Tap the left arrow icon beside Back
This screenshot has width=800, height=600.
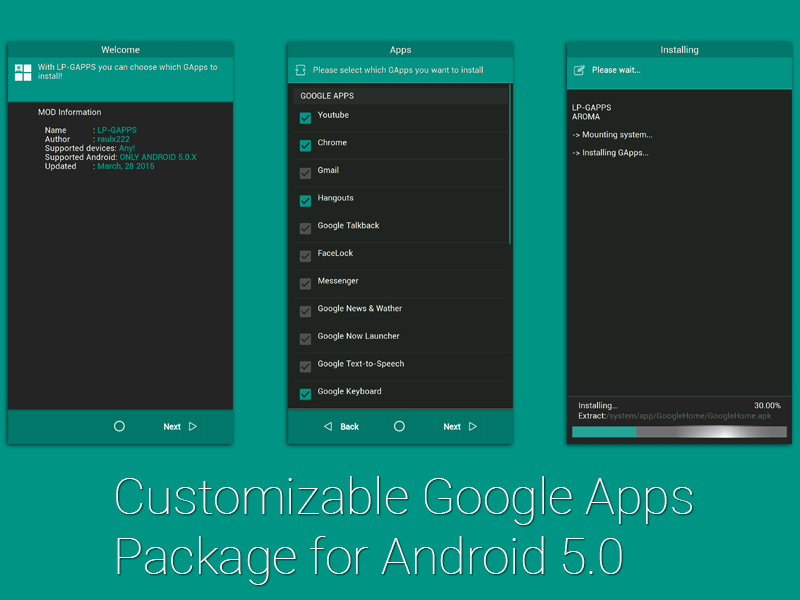coord(327,426)
